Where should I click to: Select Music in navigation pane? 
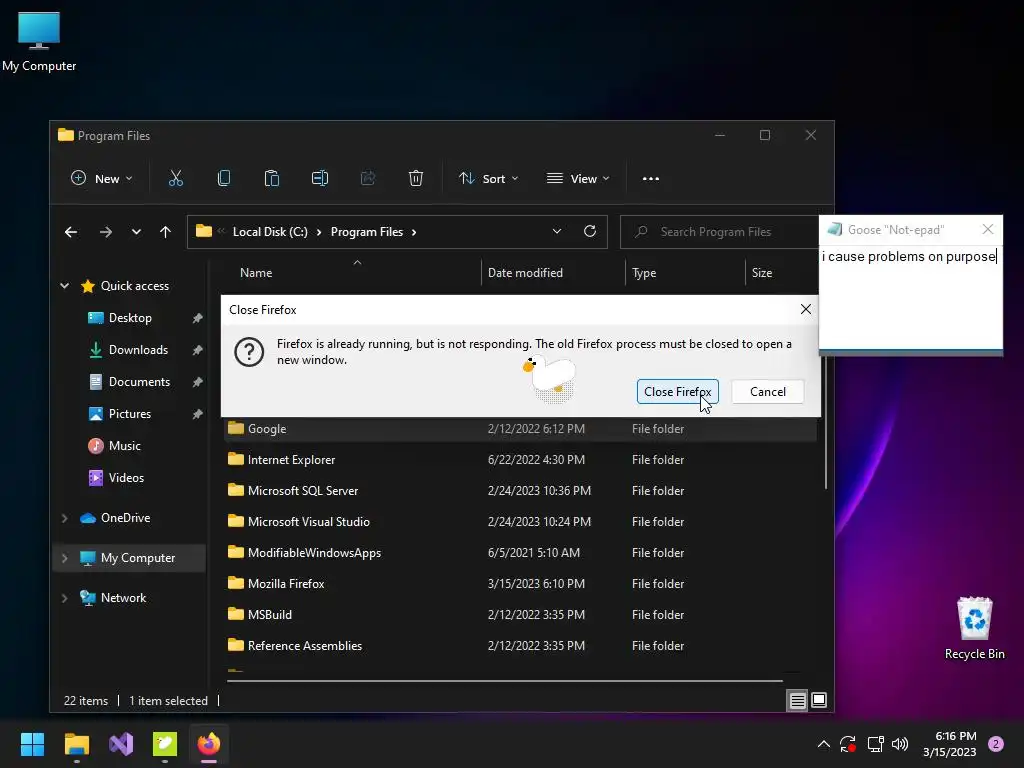click(x=124, y=446)
